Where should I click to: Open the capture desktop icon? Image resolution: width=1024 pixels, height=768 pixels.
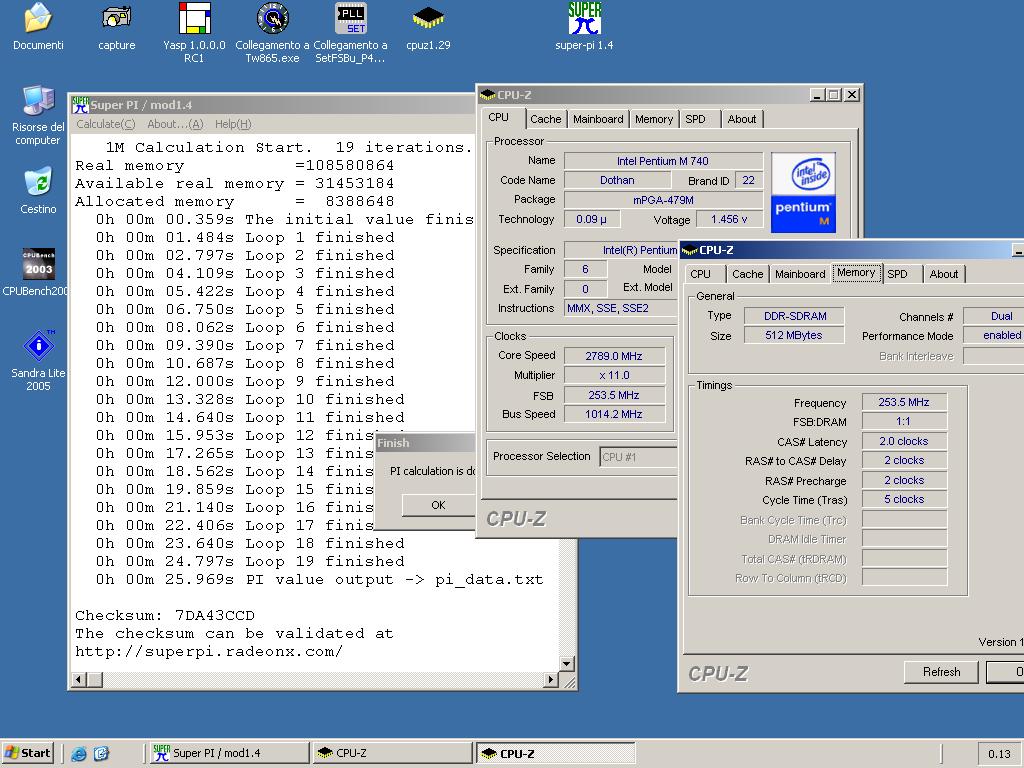[116, 18]
